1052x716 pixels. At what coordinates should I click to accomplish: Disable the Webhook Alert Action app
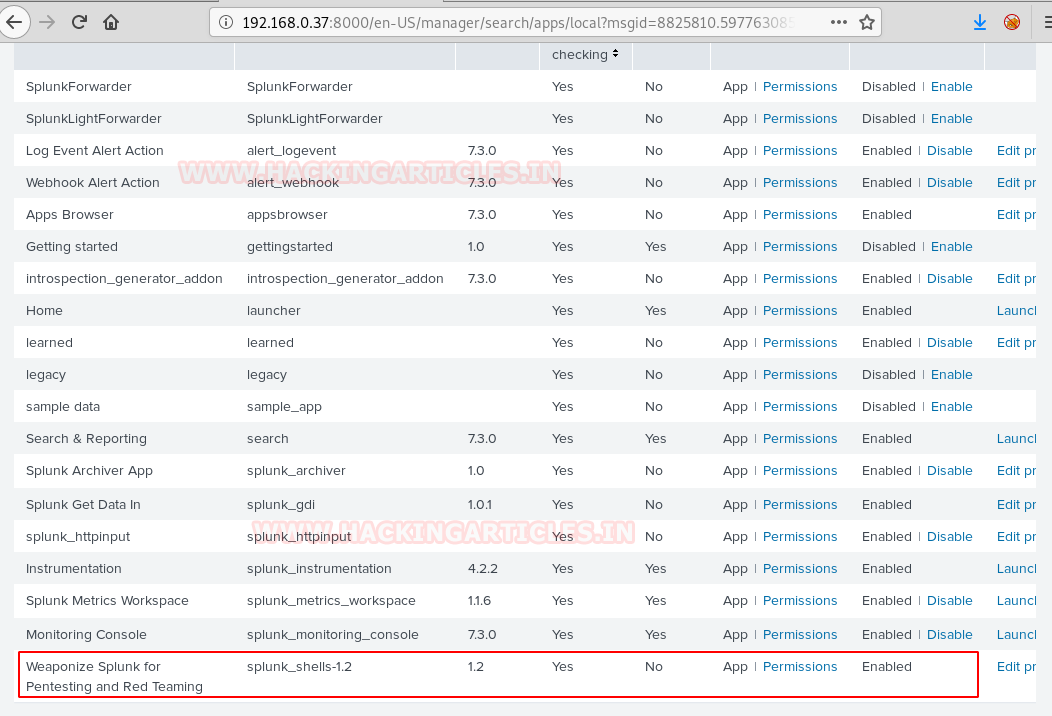click(949, 183)
